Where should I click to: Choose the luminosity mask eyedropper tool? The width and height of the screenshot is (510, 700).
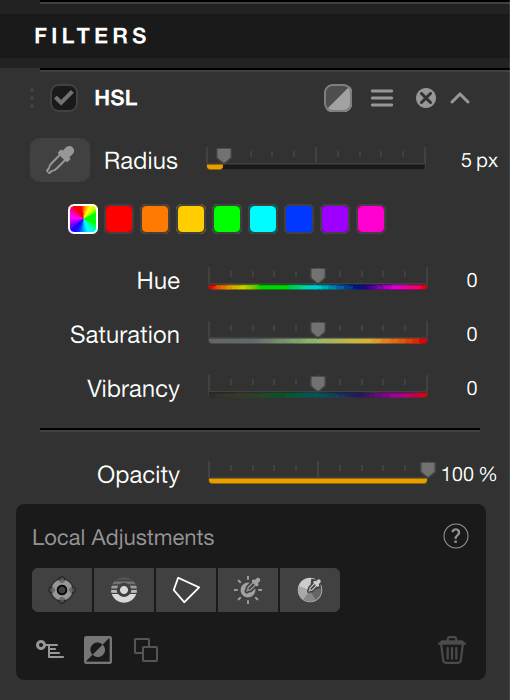(x=248, y=590)
